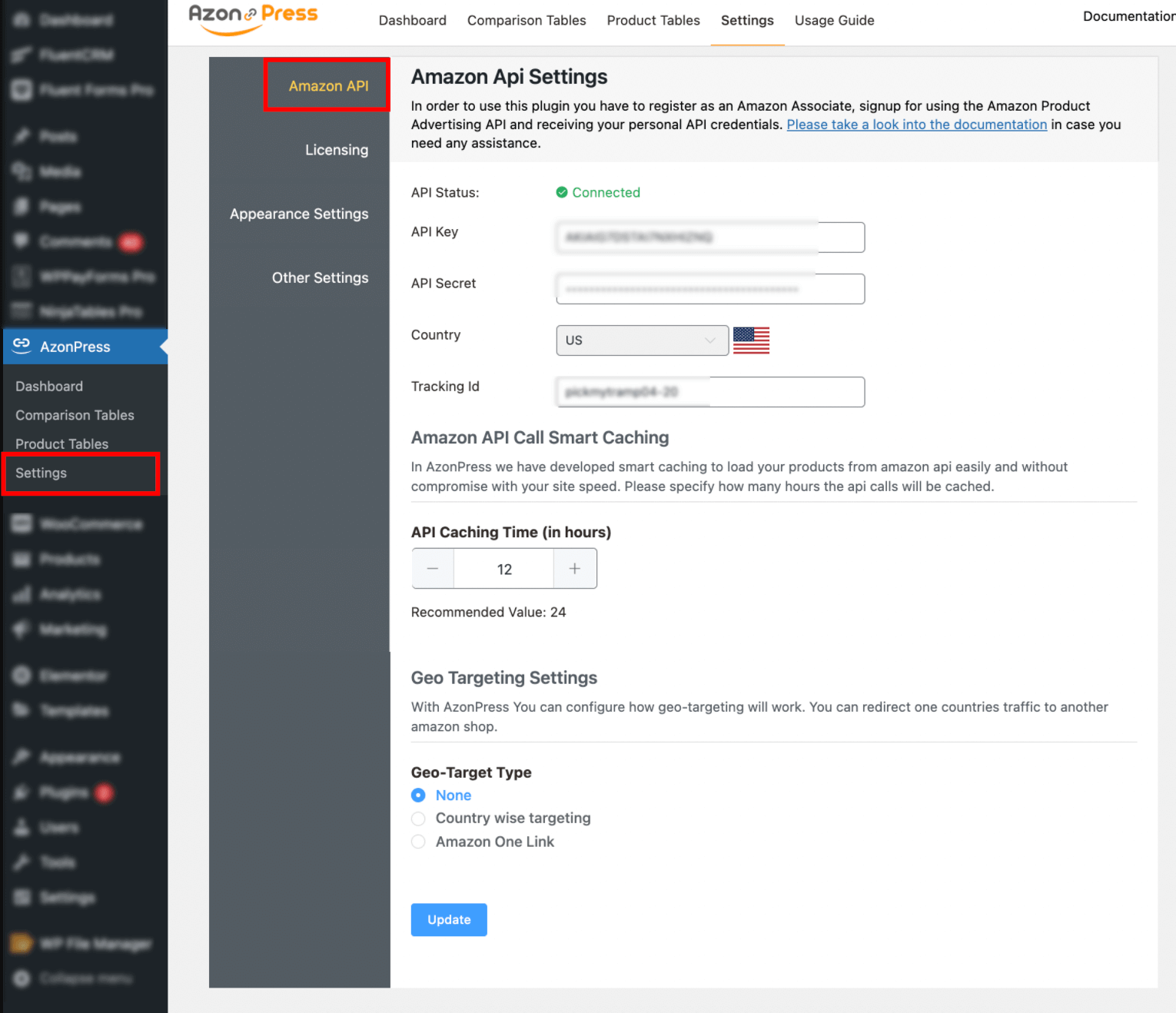Viewport: 1176px width, 1013px height.
Task: Open Product Tables submenu in sidebar
Action: pyautogui.click(x=61, y=443)
